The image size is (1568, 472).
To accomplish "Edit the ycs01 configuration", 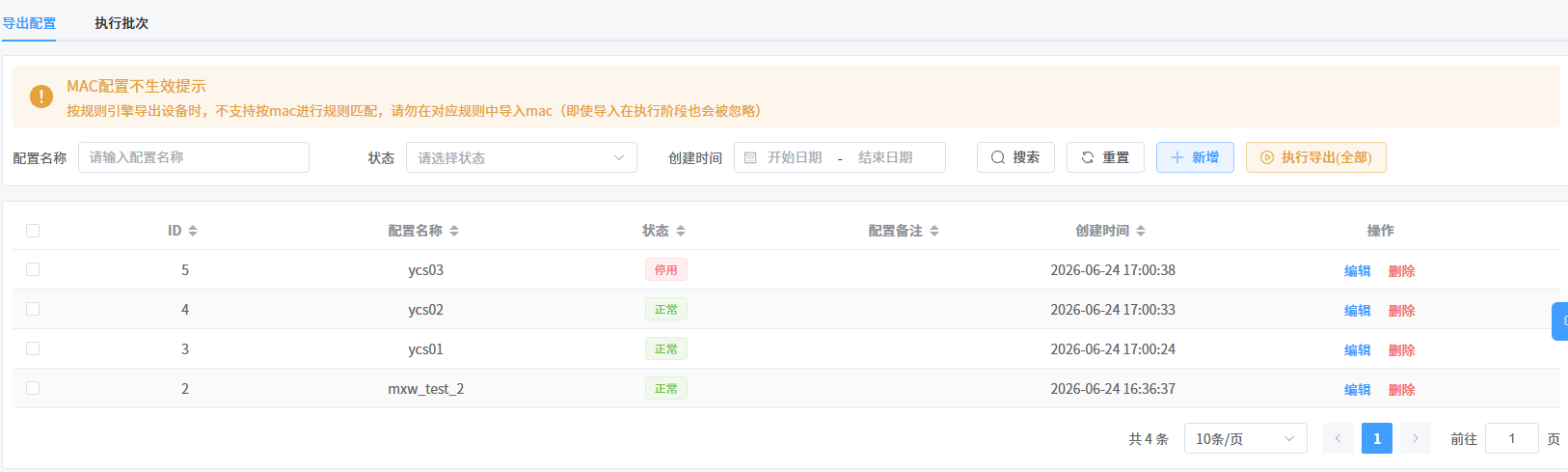I will (x=1358, y=350).
